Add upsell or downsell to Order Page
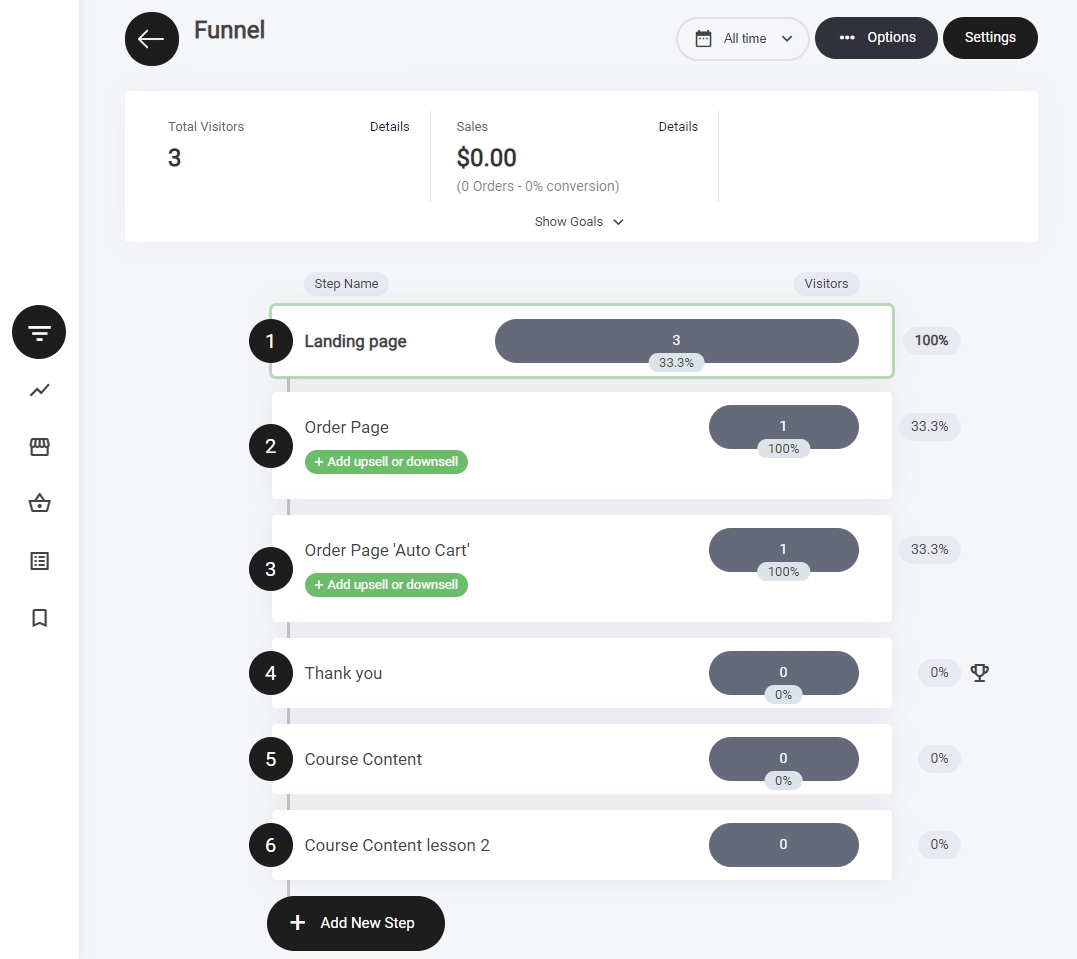 tap(386, 462)
